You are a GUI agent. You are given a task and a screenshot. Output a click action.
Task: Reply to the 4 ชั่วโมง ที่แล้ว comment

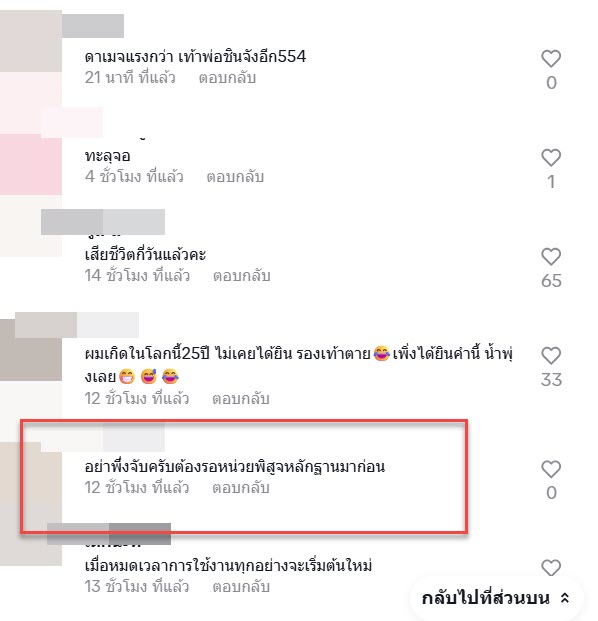coord(235,177)
